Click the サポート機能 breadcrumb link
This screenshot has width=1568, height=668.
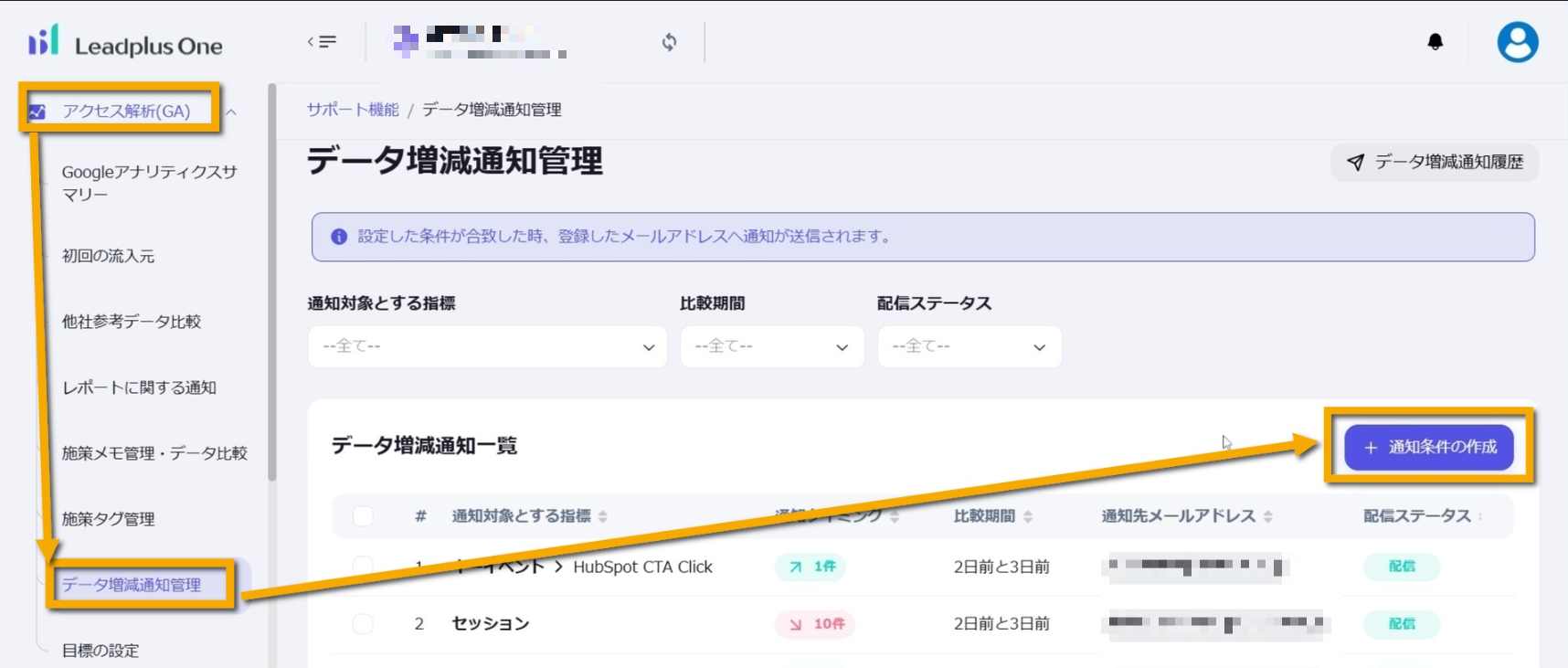353,110
